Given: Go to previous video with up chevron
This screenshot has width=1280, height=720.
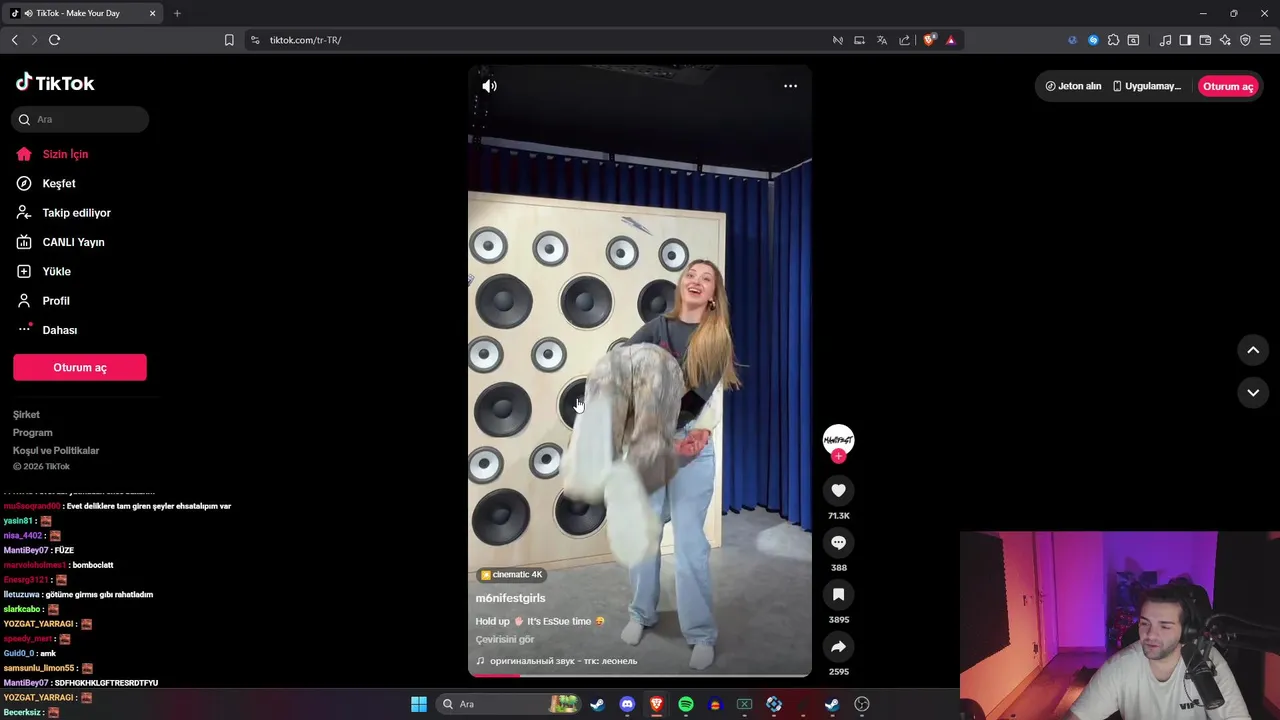Looking at the screenshot, I should 1253,350.
